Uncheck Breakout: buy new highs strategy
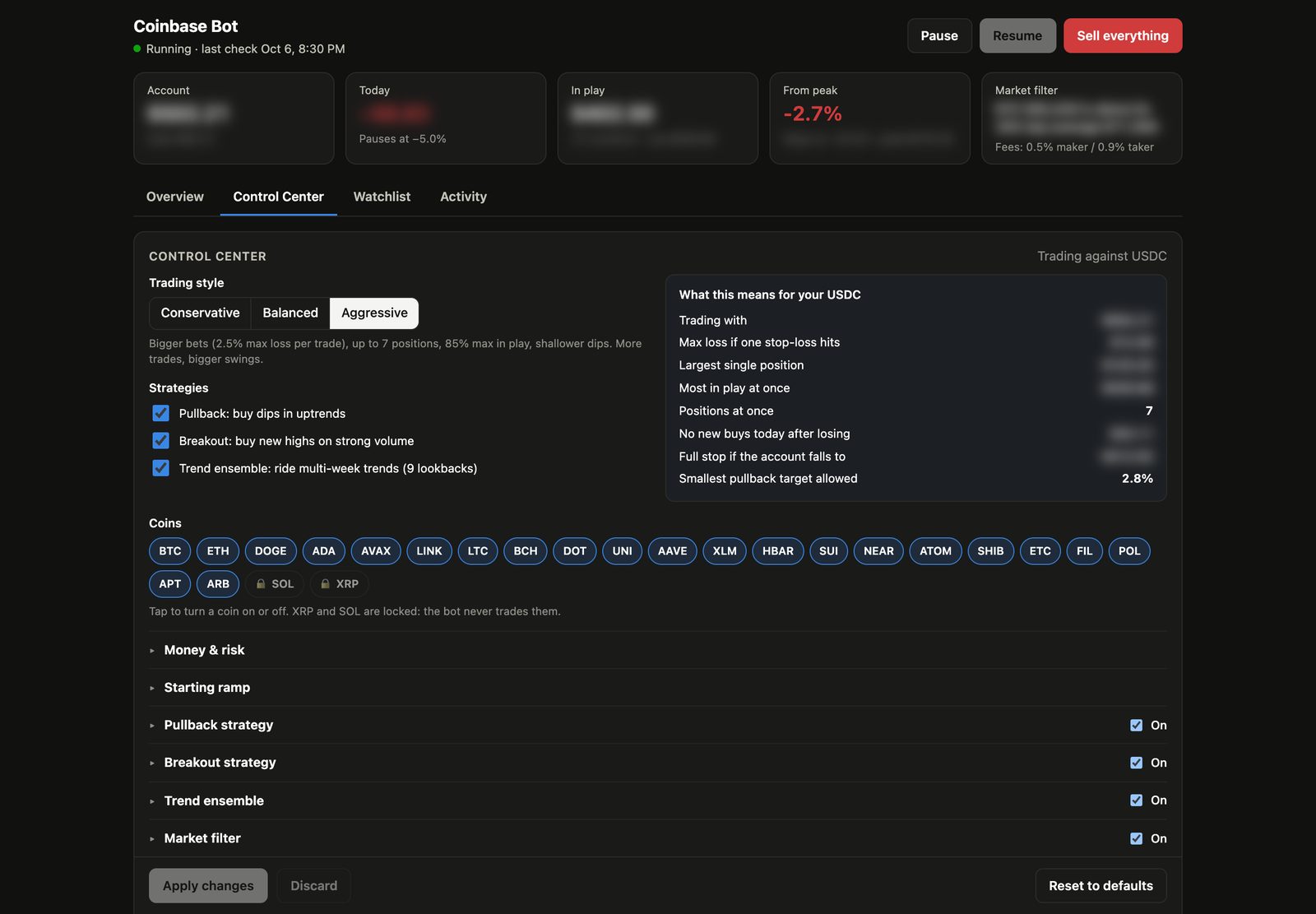This screenshot has height=914, width=1316. [160, 441]
